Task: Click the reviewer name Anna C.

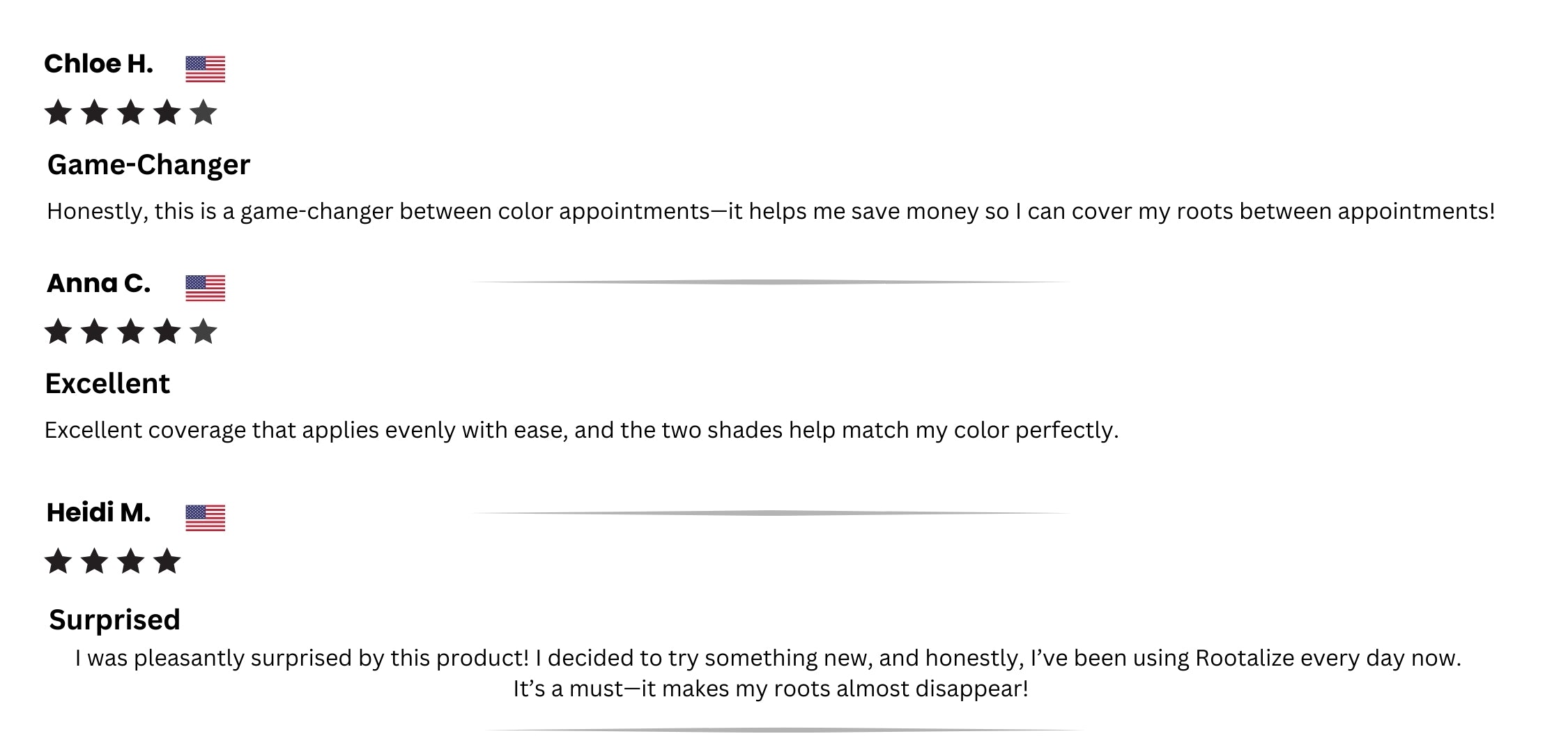Action: (x=98, y=284)
